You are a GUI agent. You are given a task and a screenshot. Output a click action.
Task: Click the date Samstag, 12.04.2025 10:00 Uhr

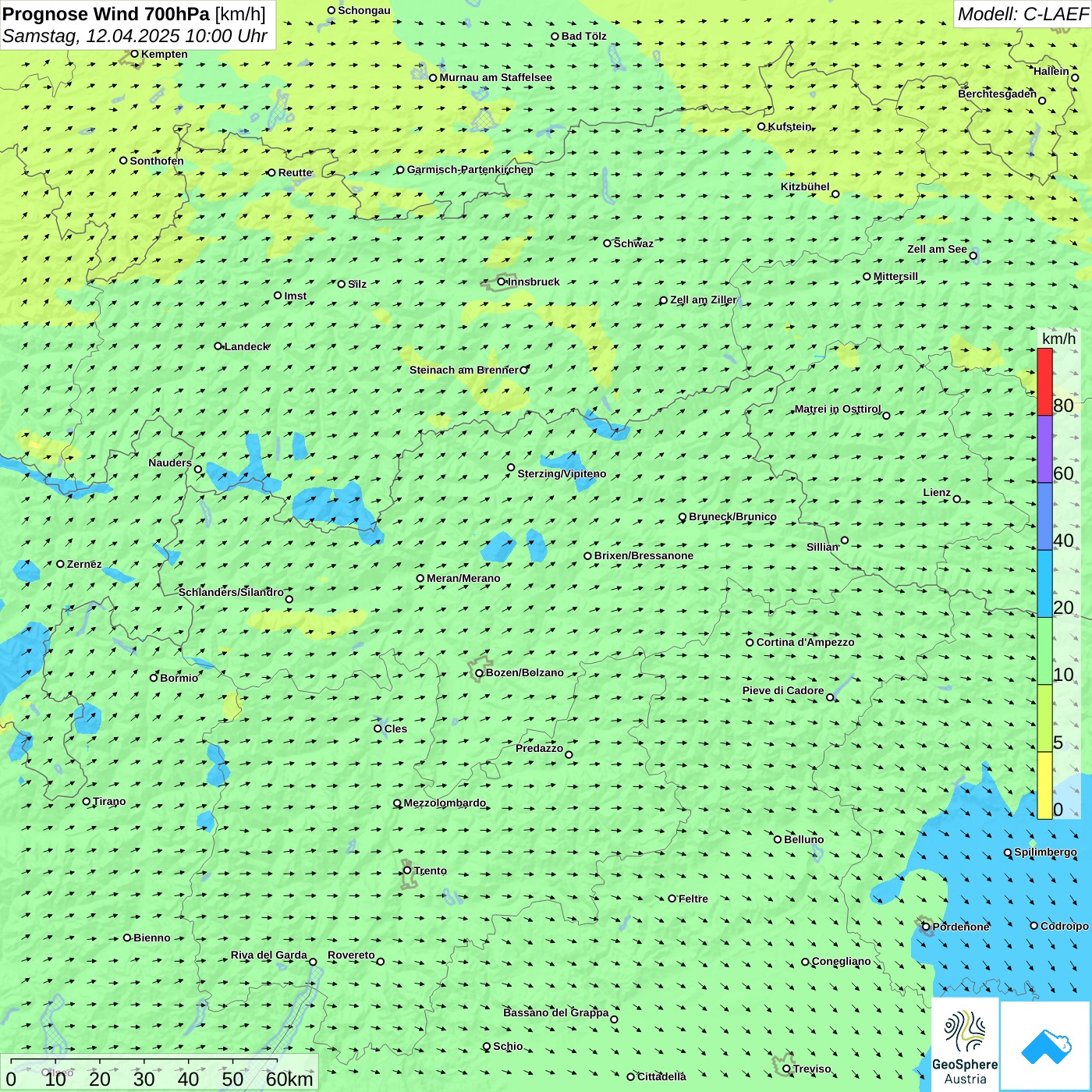135,36
